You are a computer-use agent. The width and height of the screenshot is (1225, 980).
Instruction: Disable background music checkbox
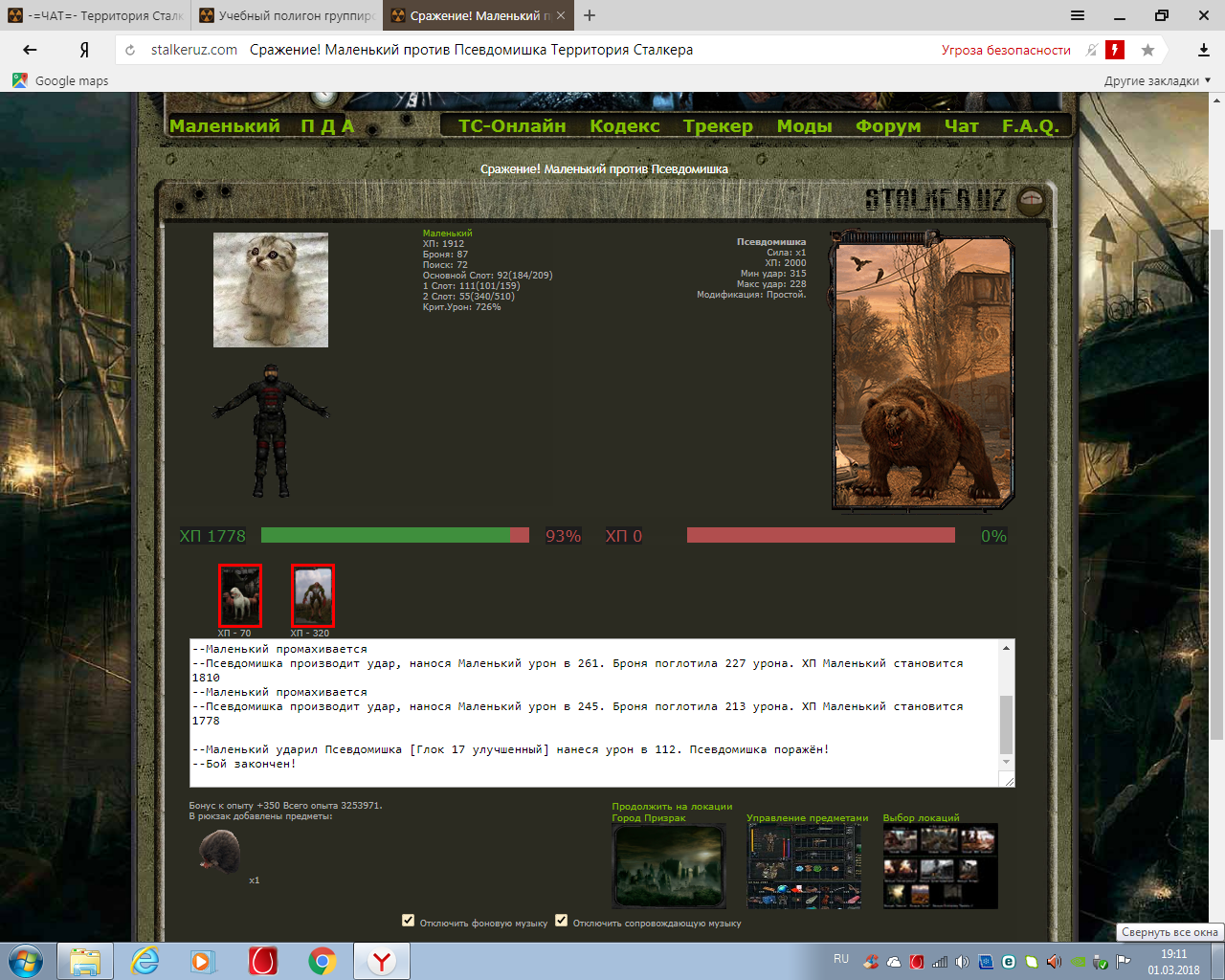pyautogui.click(x=409, y=921)
